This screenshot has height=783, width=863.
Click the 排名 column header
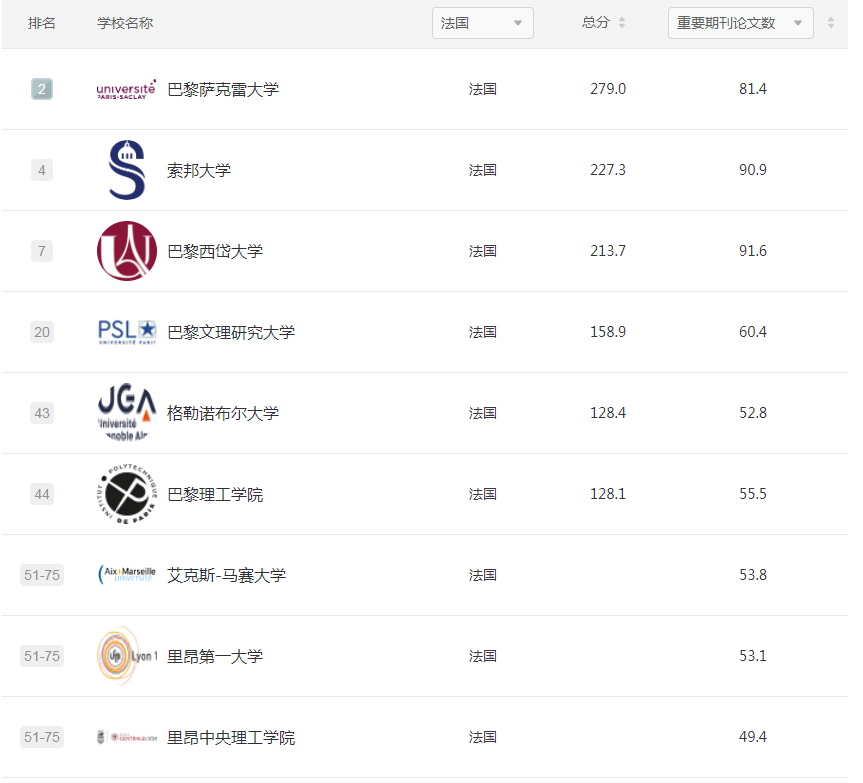(x=42, y=22)
